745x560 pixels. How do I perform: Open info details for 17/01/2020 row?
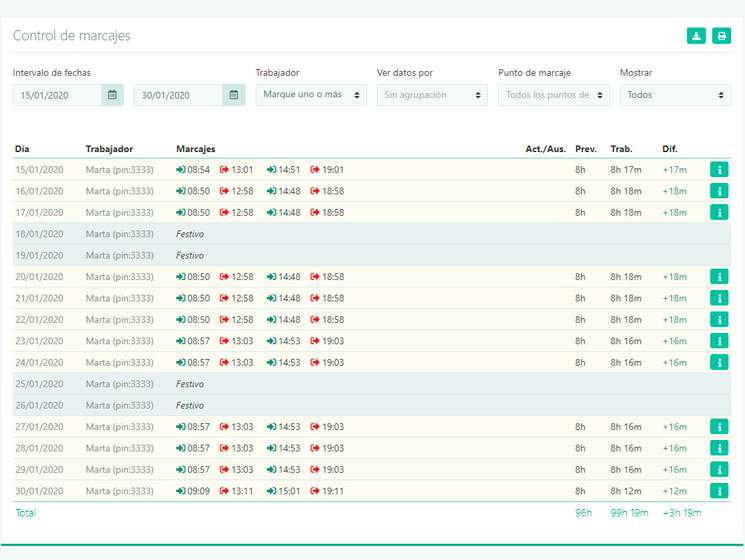[719, 212]
